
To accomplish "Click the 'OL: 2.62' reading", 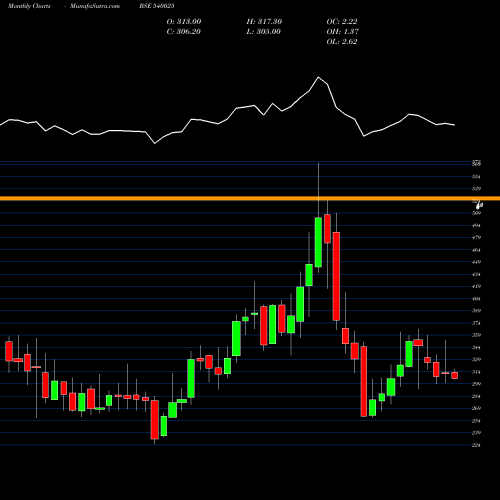I will (342, 42).
